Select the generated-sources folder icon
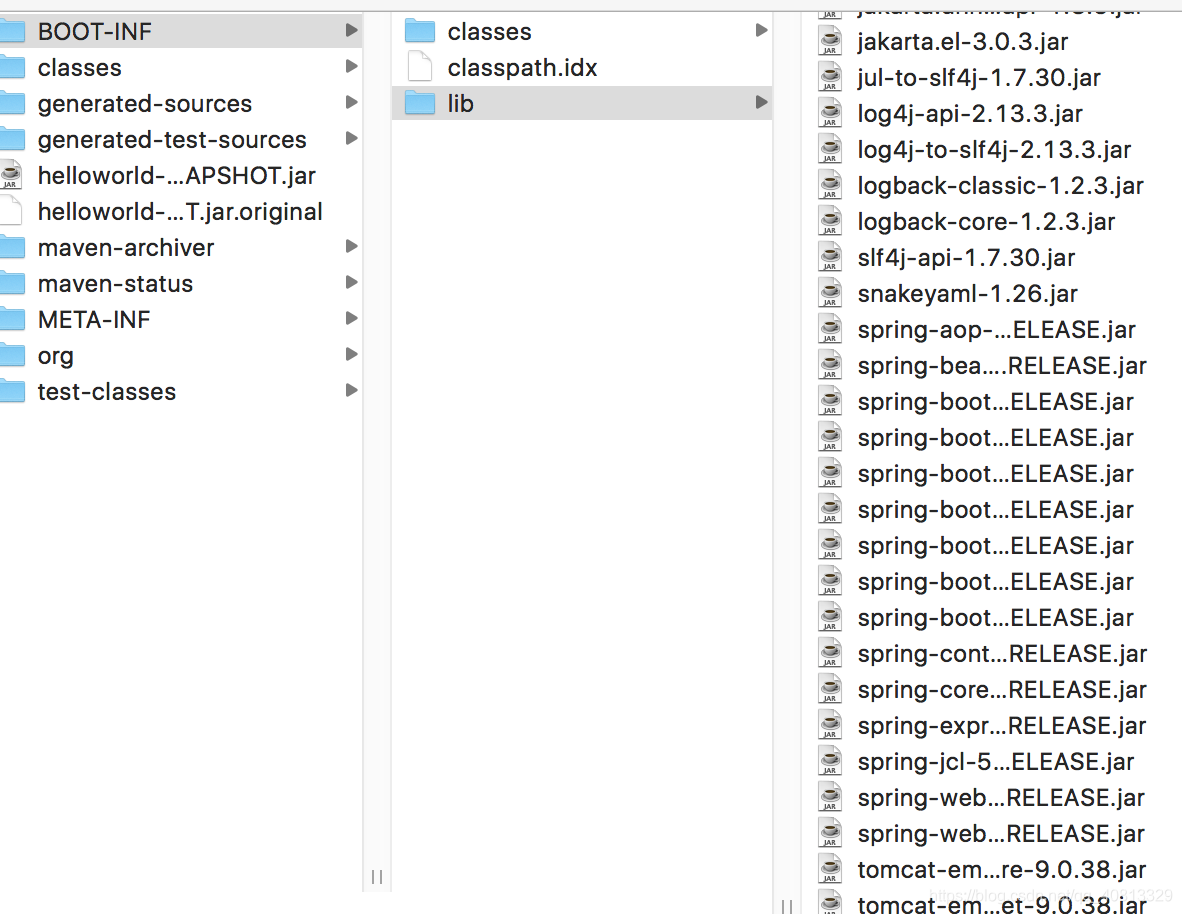This screenshot has width=1182, height=914. (12, 103)
